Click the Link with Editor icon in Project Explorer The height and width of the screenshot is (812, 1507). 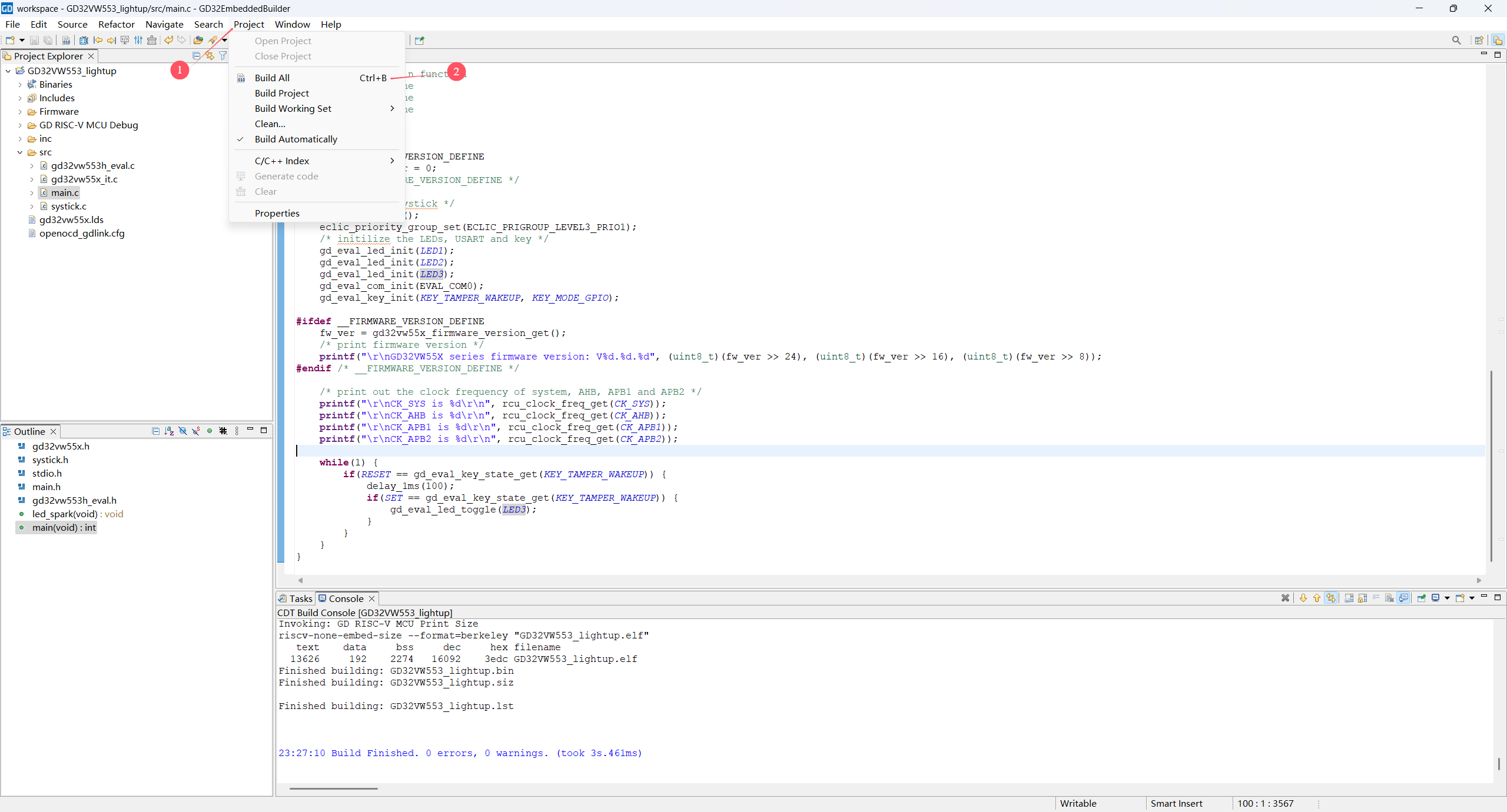coord(210,56)
